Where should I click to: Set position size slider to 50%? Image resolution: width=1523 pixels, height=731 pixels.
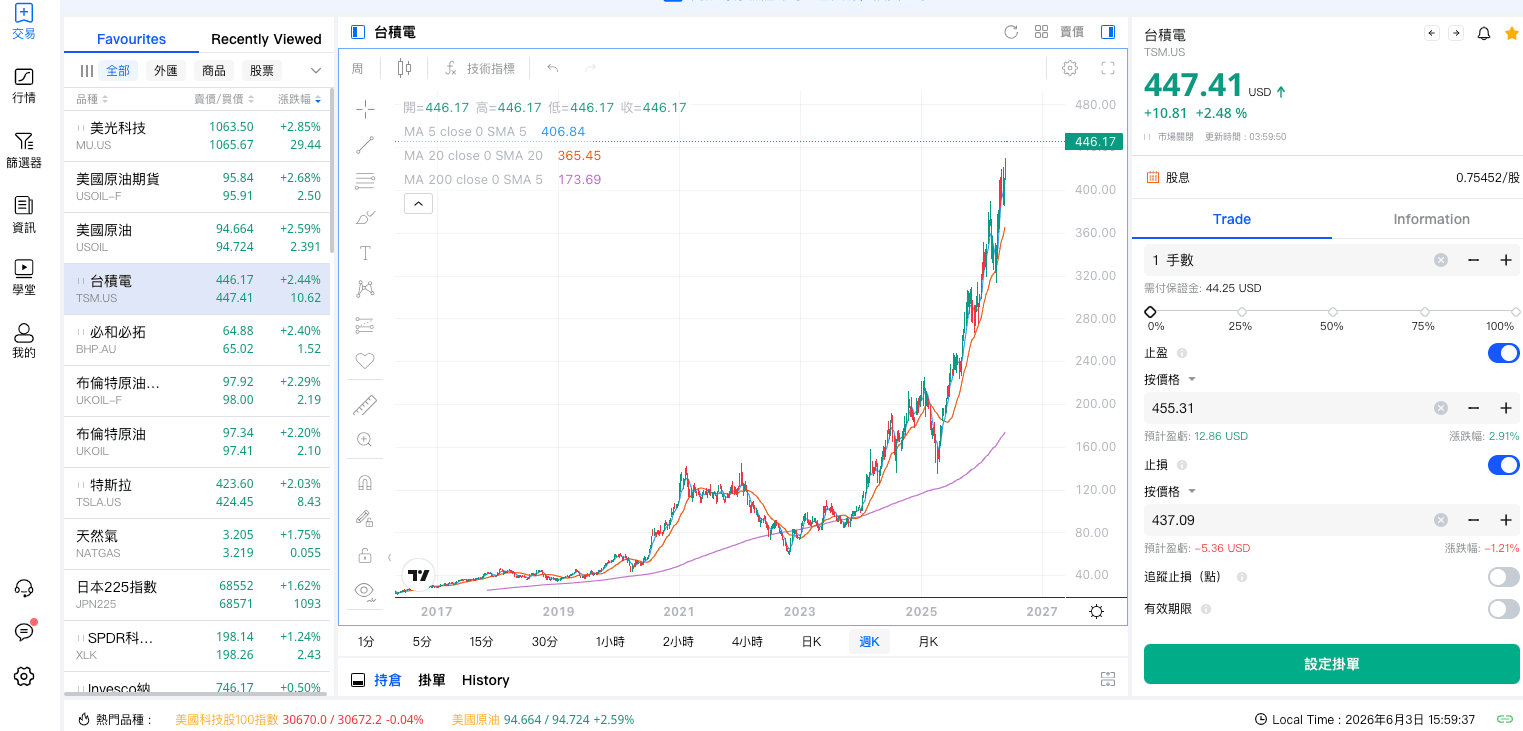point(1332,312)
